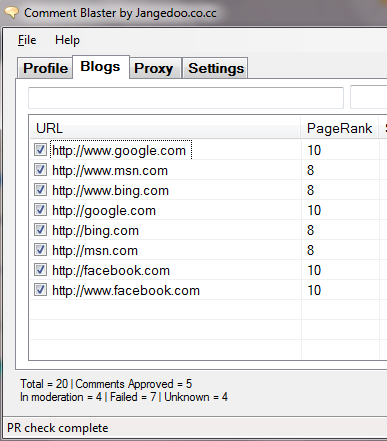Click the 'Total = 20 | Comments Approved = 5' summary
The image size is (387, 441).
coord(106,384)
